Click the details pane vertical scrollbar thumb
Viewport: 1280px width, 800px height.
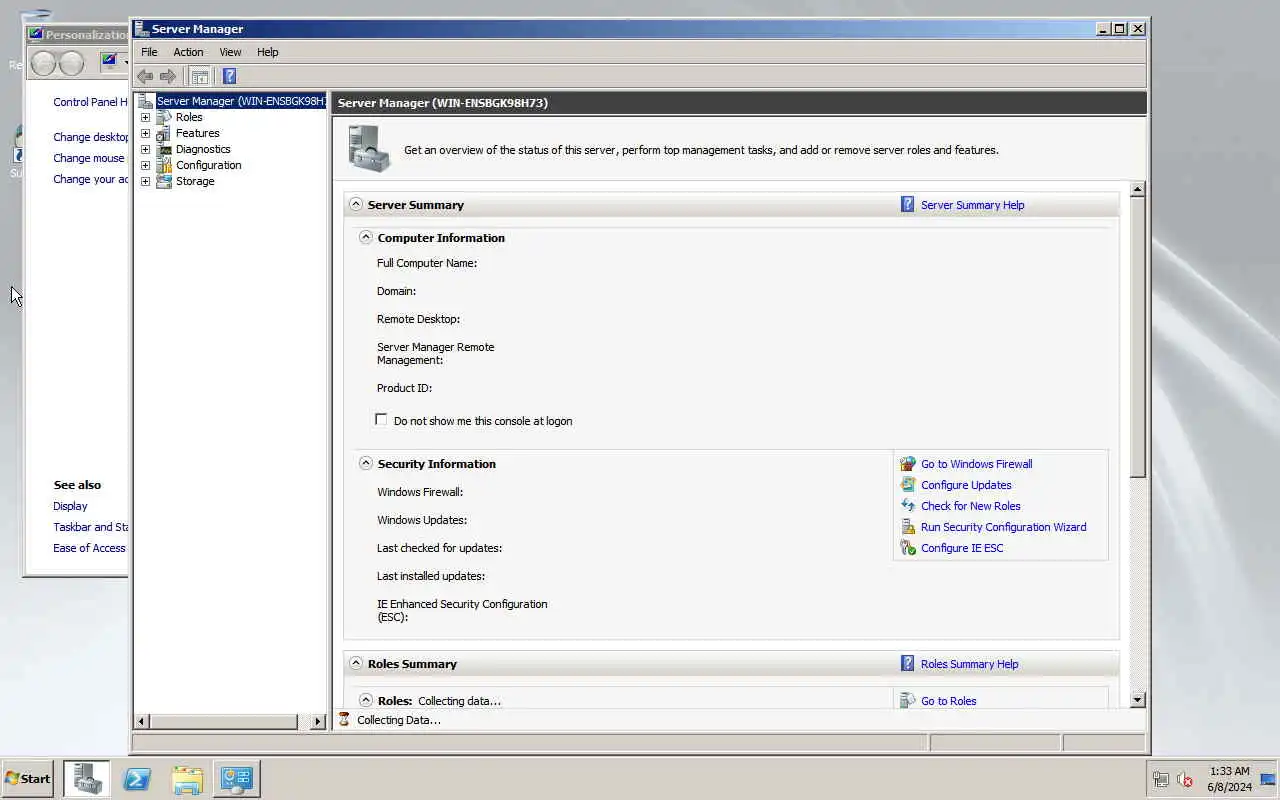click(1138, 336)
